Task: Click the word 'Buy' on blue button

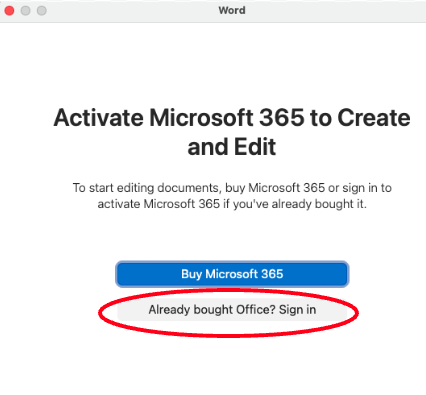Action: pos(191,274)
